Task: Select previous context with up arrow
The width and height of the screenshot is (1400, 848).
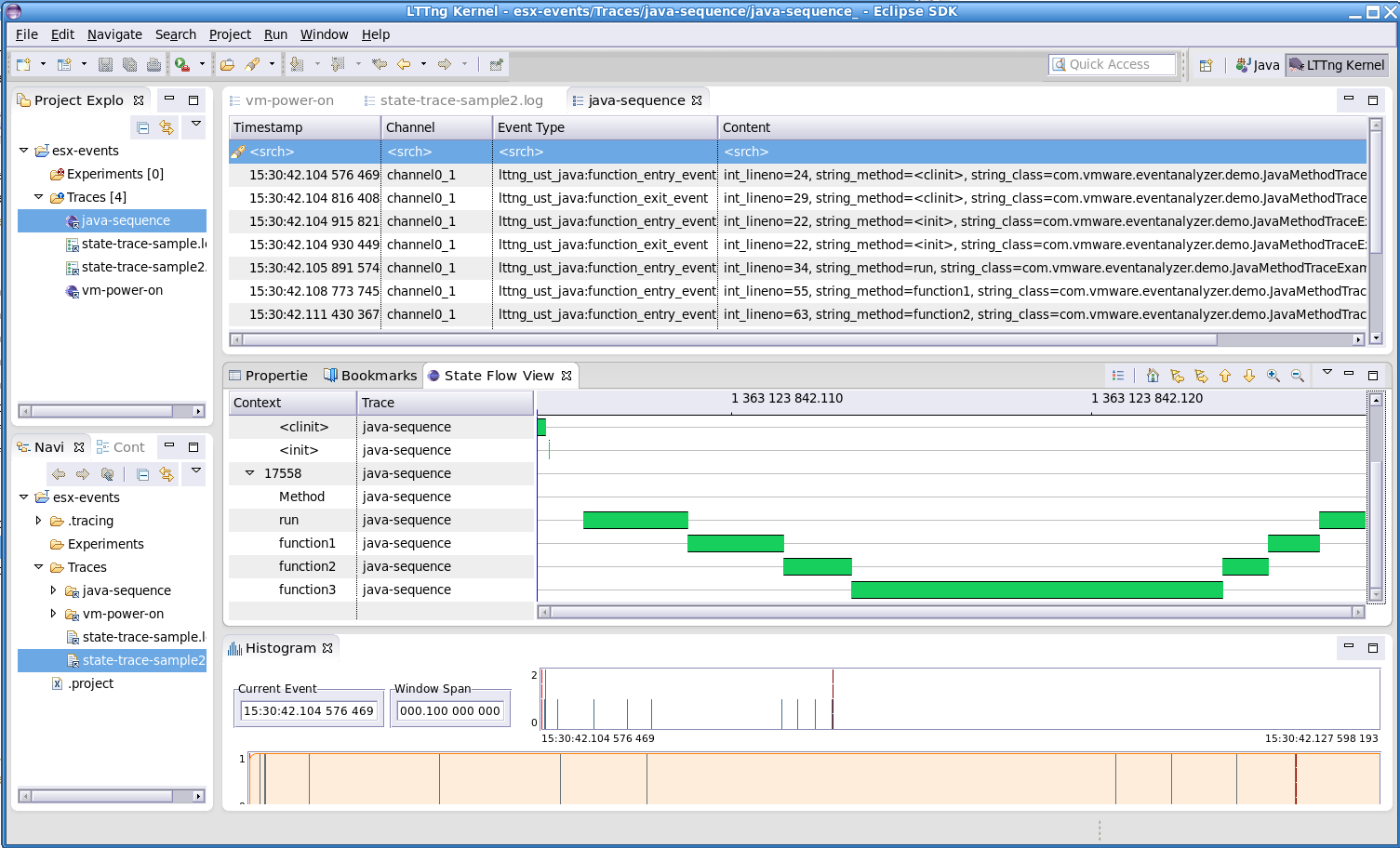Action: [1225, 376]
